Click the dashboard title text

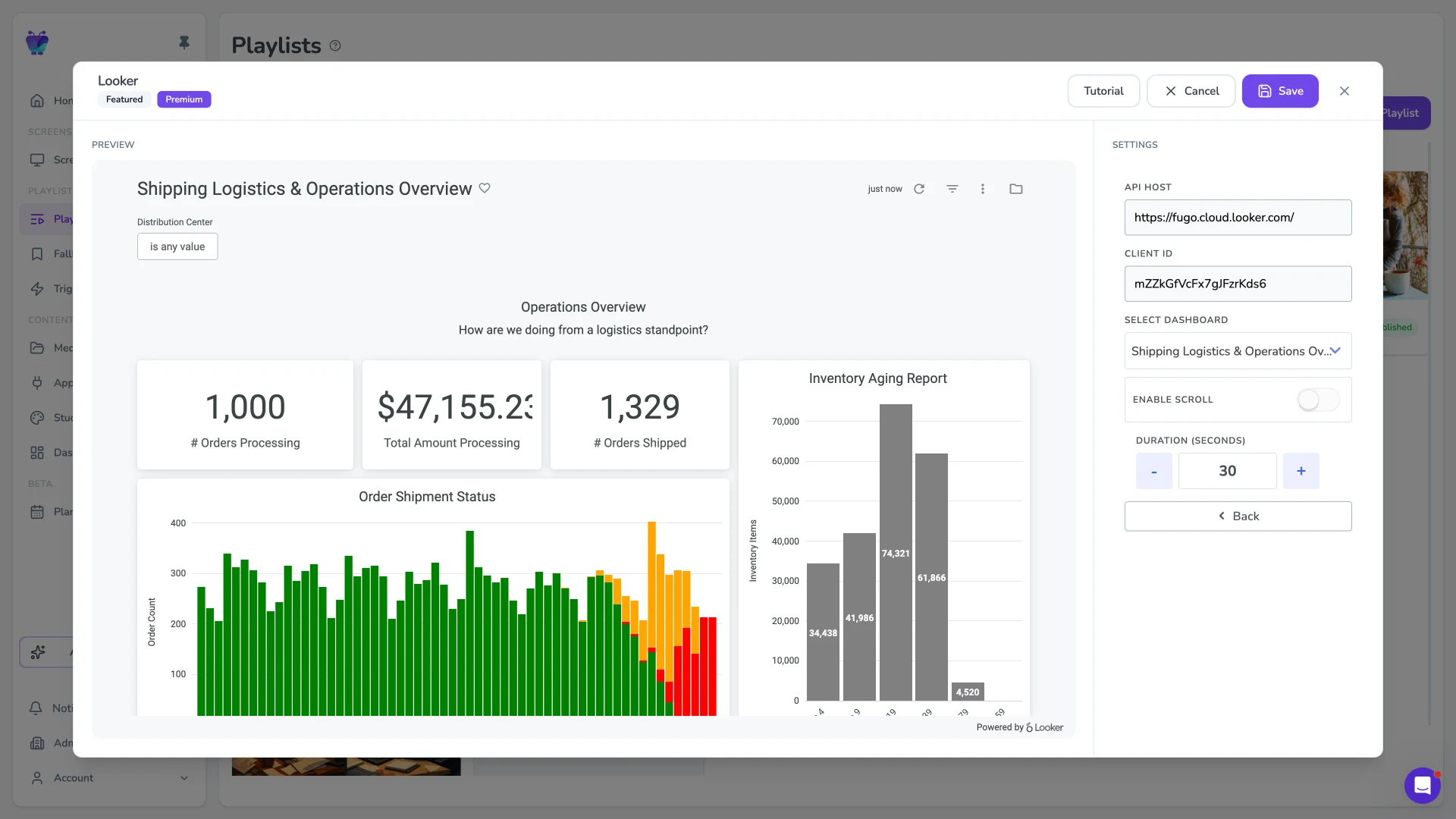tap(304, 189)
